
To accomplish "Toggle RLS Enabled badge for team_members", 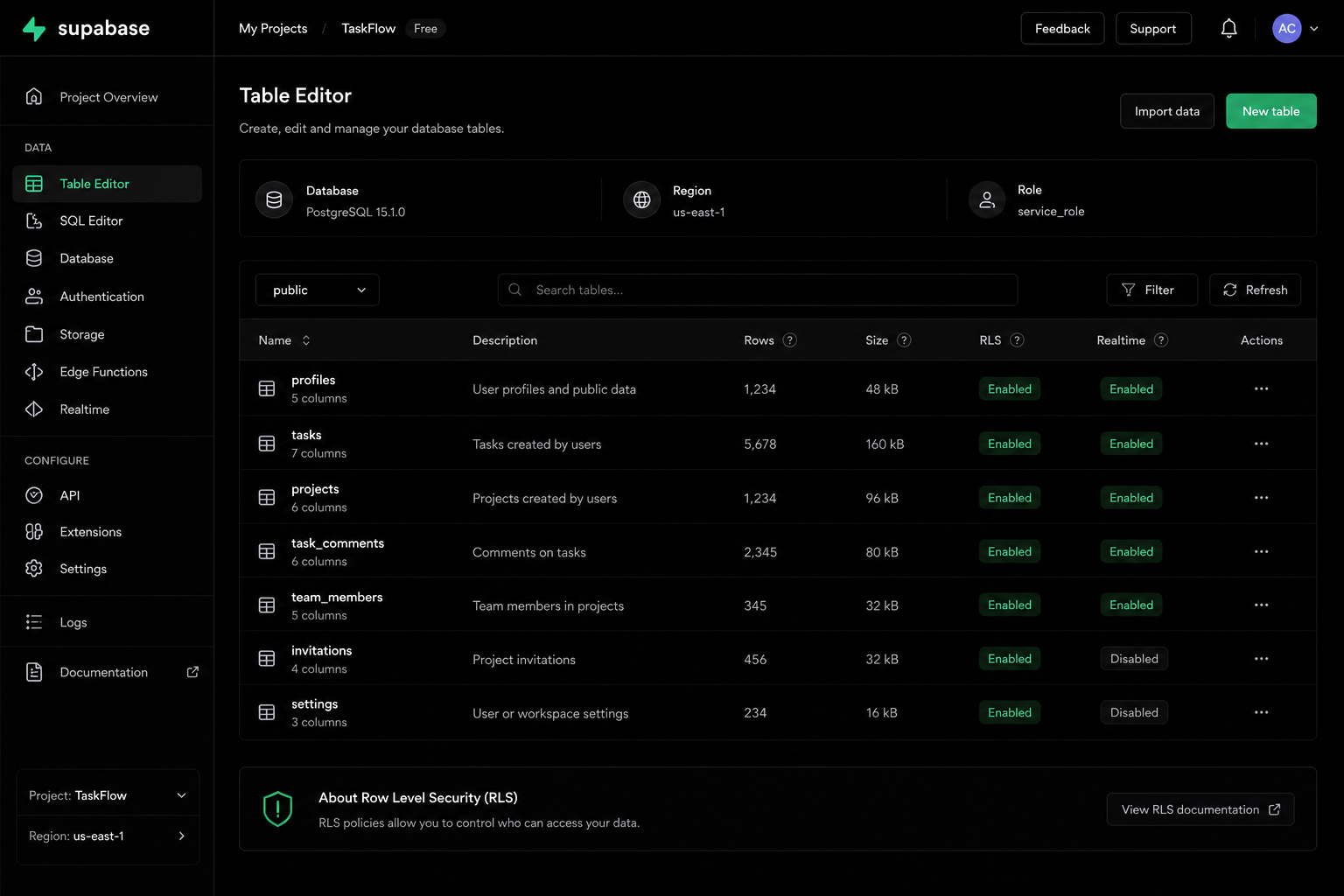I will click(x=1010, y=605).
